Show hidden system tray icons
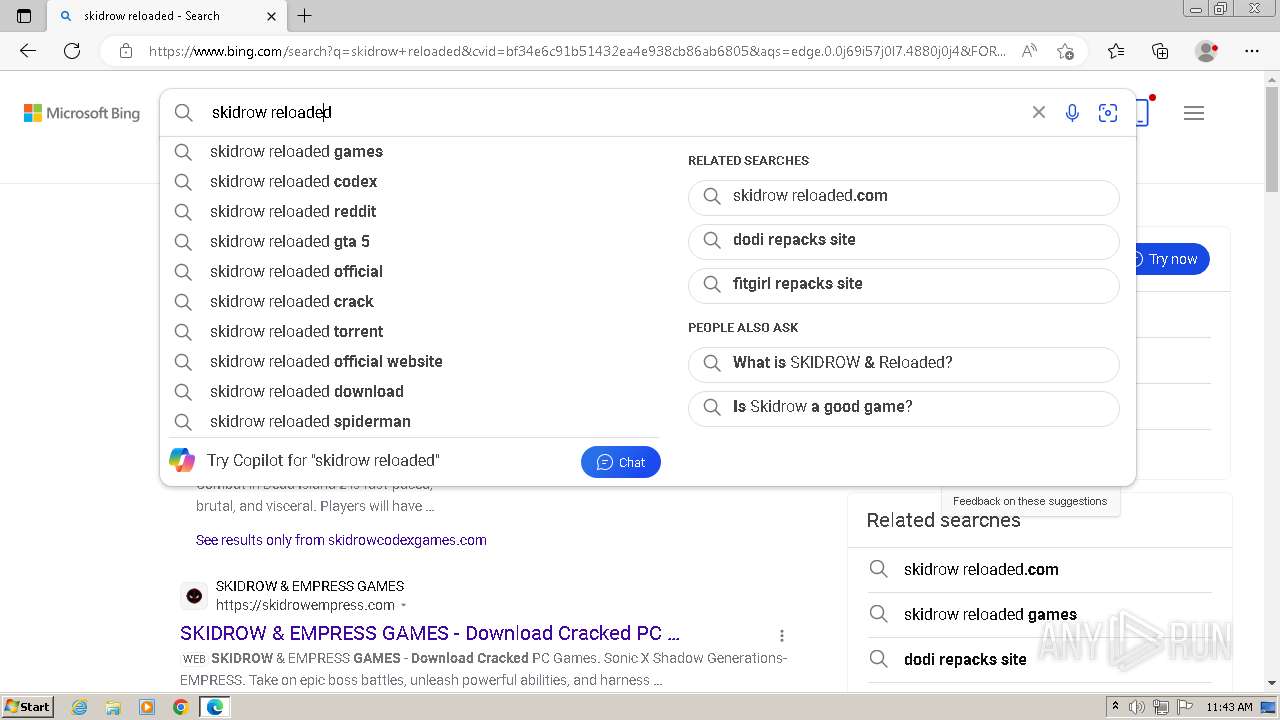The width and height of the screenshot is (1280, 720). 1115,707
